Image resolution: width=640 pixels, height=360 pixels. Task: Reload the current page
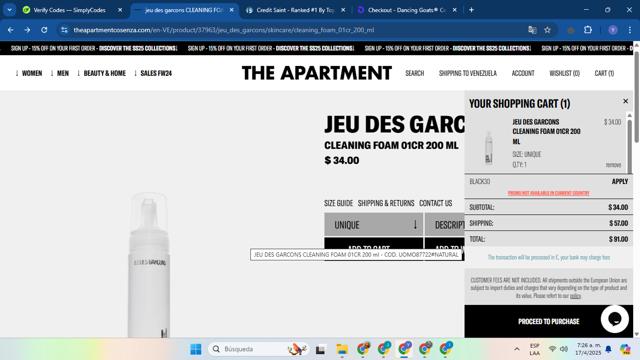[44, 30]
